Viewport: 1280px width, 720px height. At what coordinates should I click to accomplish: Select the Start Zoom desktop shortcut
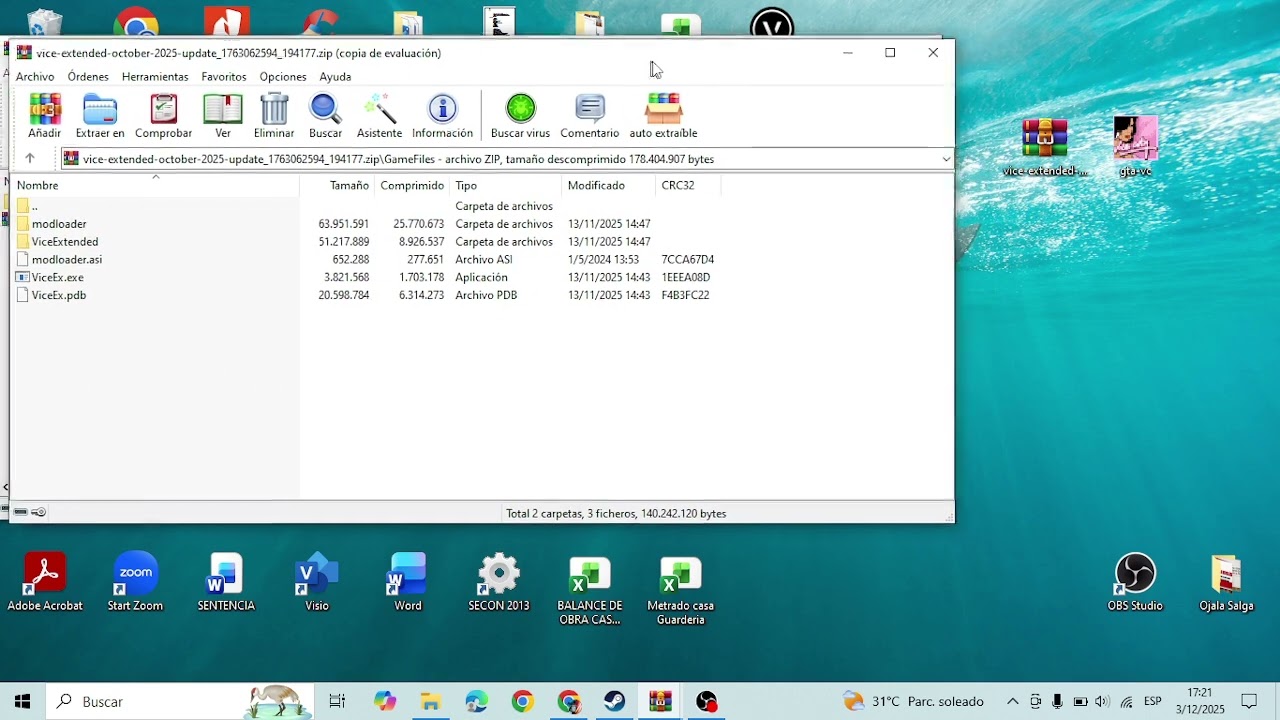[135, 582]
